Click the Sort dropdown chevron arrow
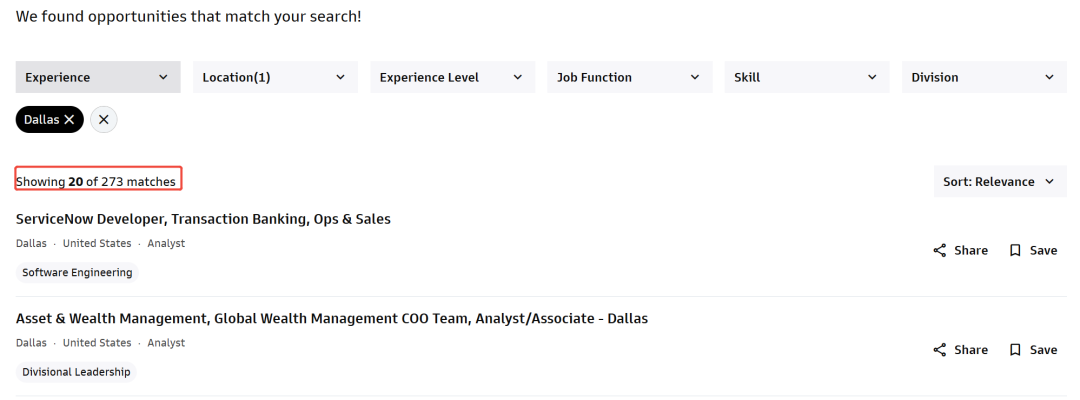The image size is (1080, 400). 1050,182
